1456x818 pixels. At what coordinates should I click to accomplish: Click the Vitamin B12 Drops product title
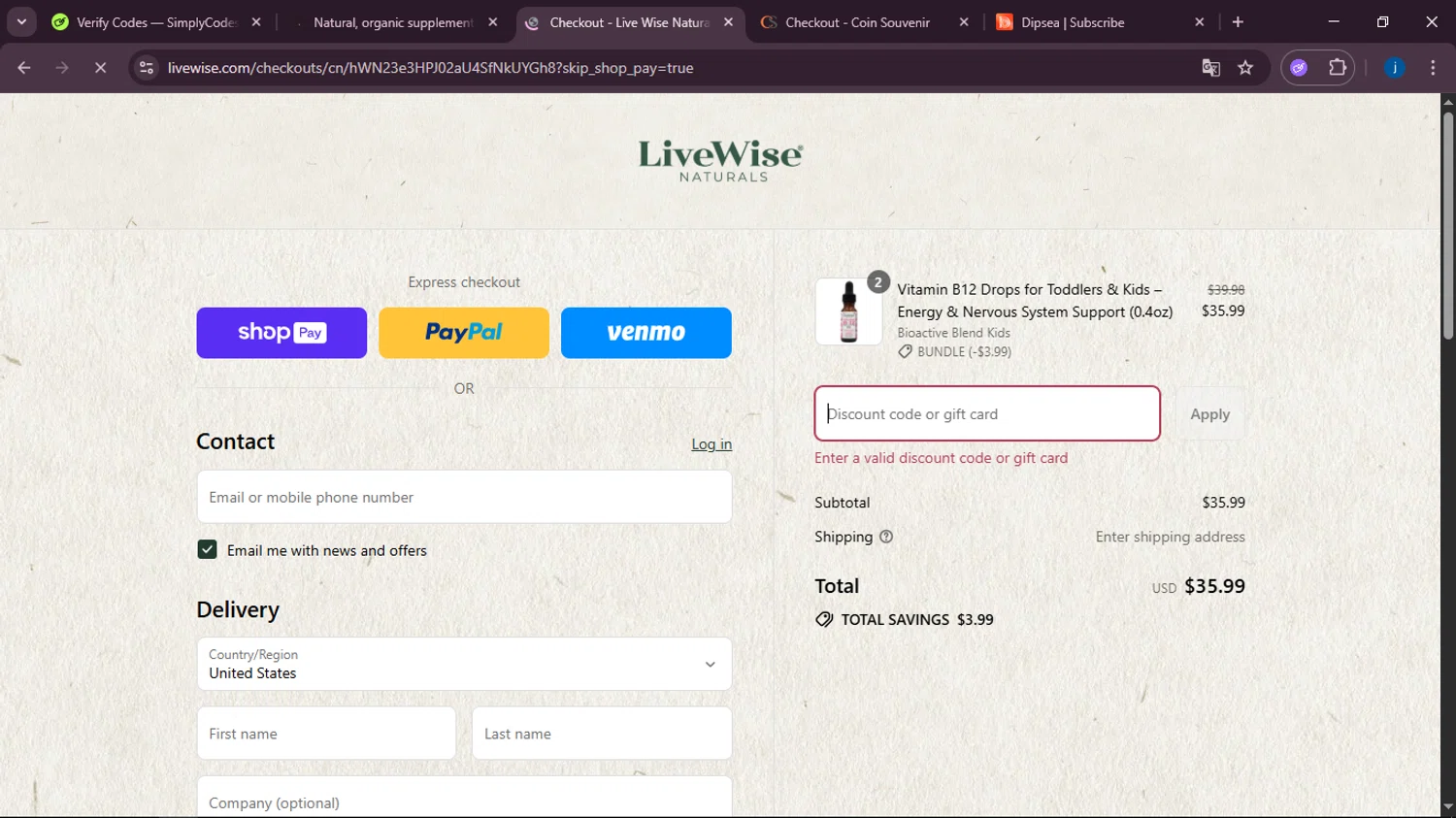[x=1035, y=301]
